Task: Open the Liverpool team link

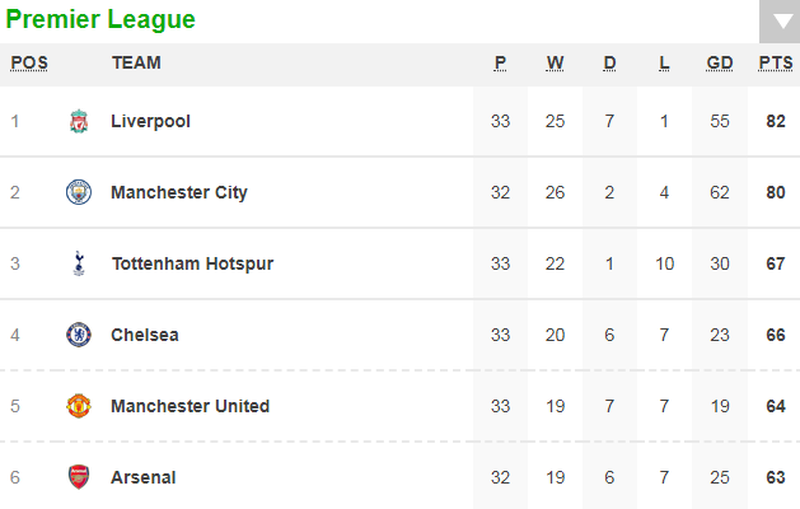Action: pos(151,122)
